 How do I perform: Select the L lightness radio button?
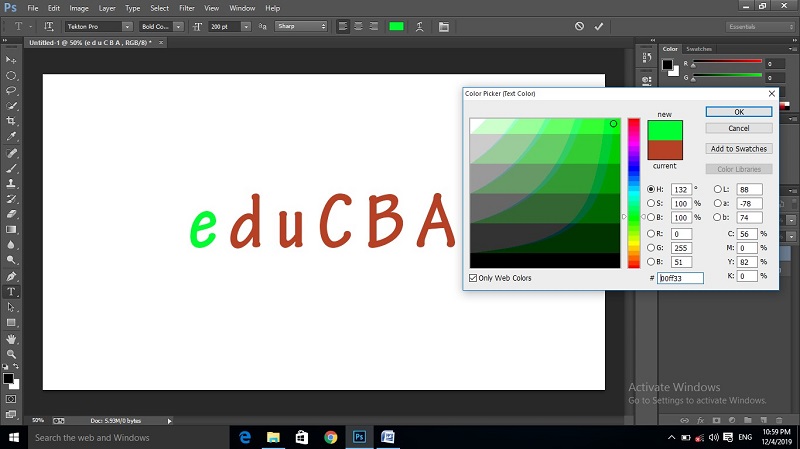[x=717, y=189]
